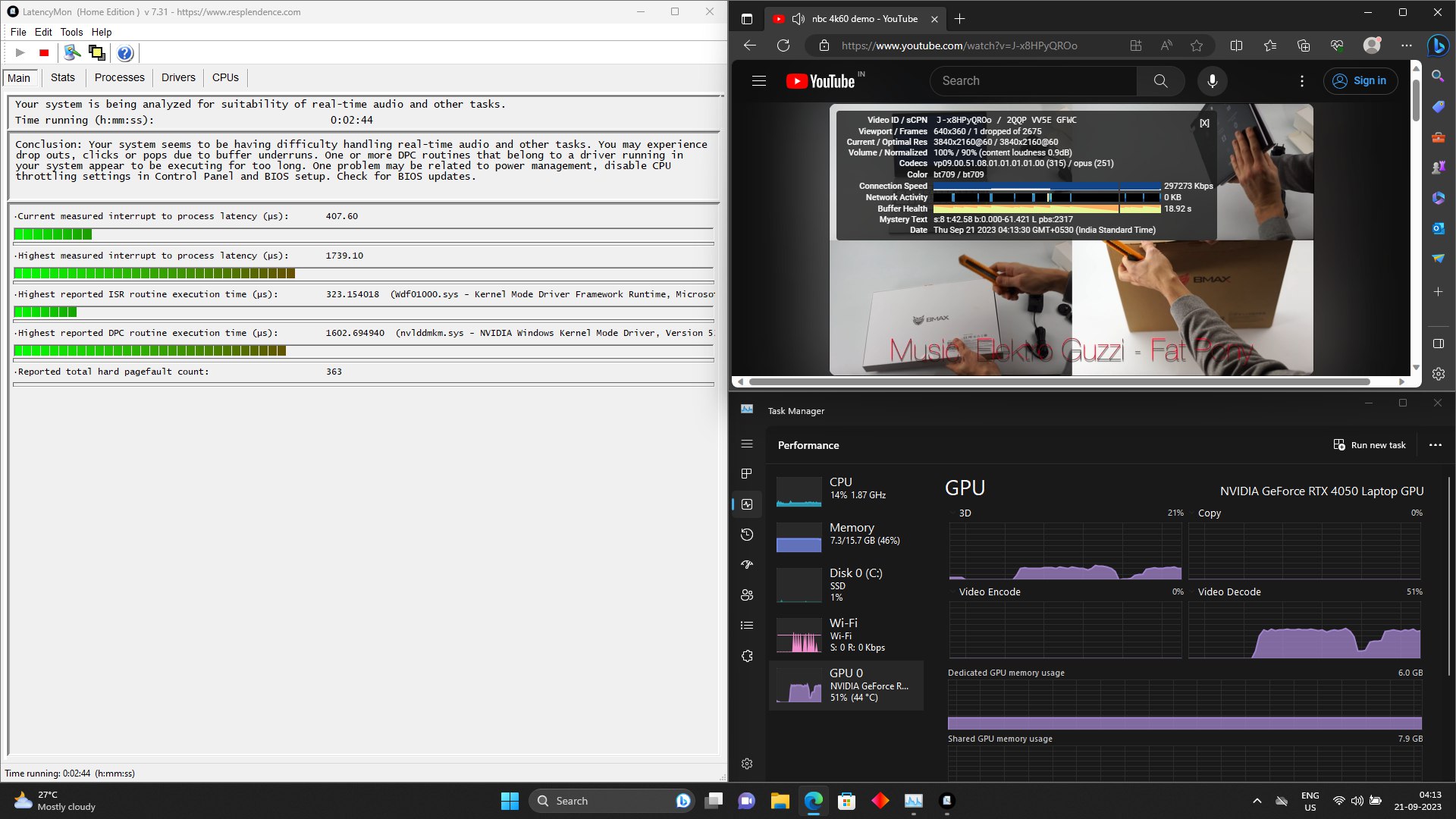Start LatencyMon monitoring with play button
1456x819 pixels.
click(20, 53)
